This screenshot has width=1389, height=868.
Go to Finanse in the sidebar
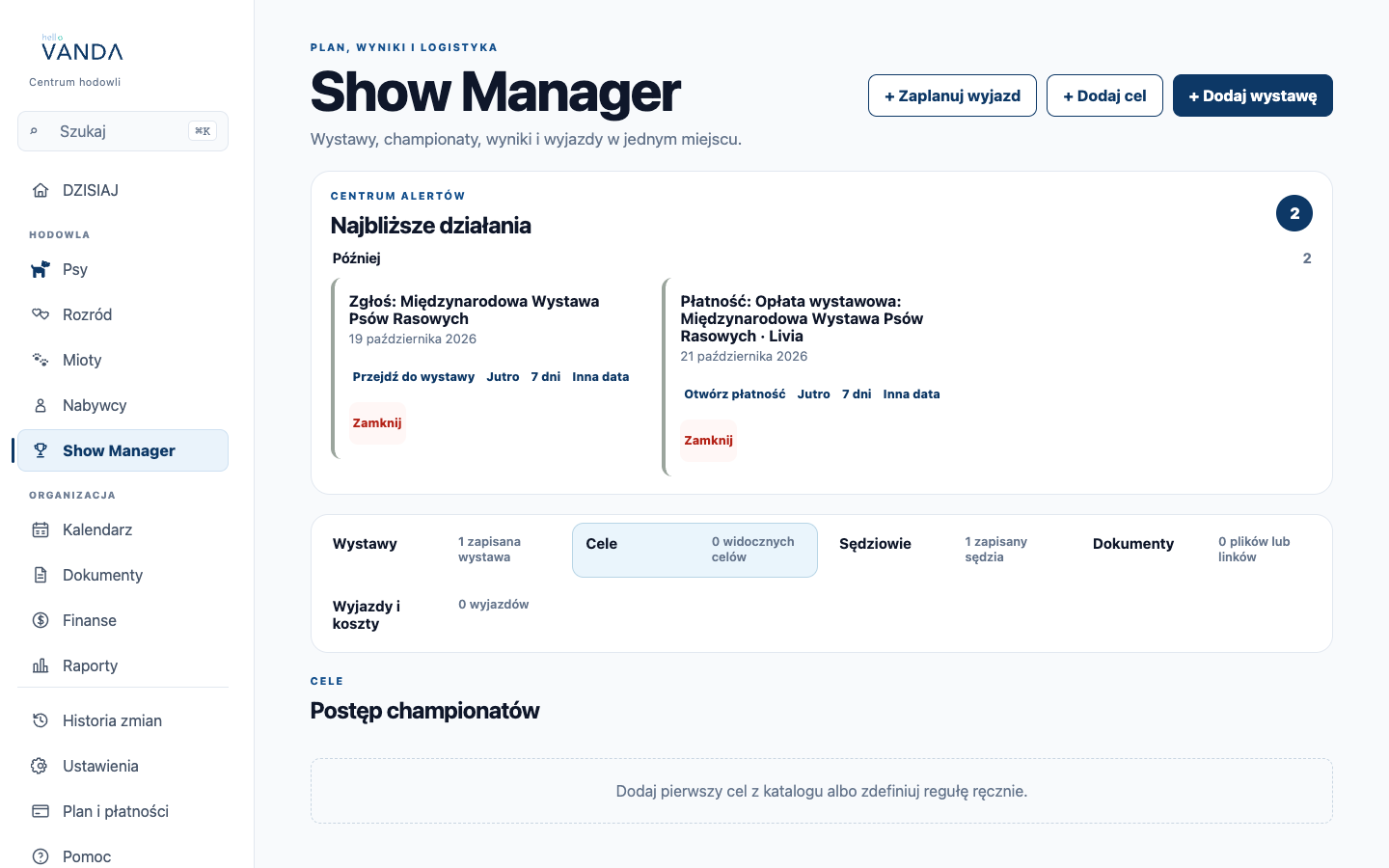[x=123, y=620]
